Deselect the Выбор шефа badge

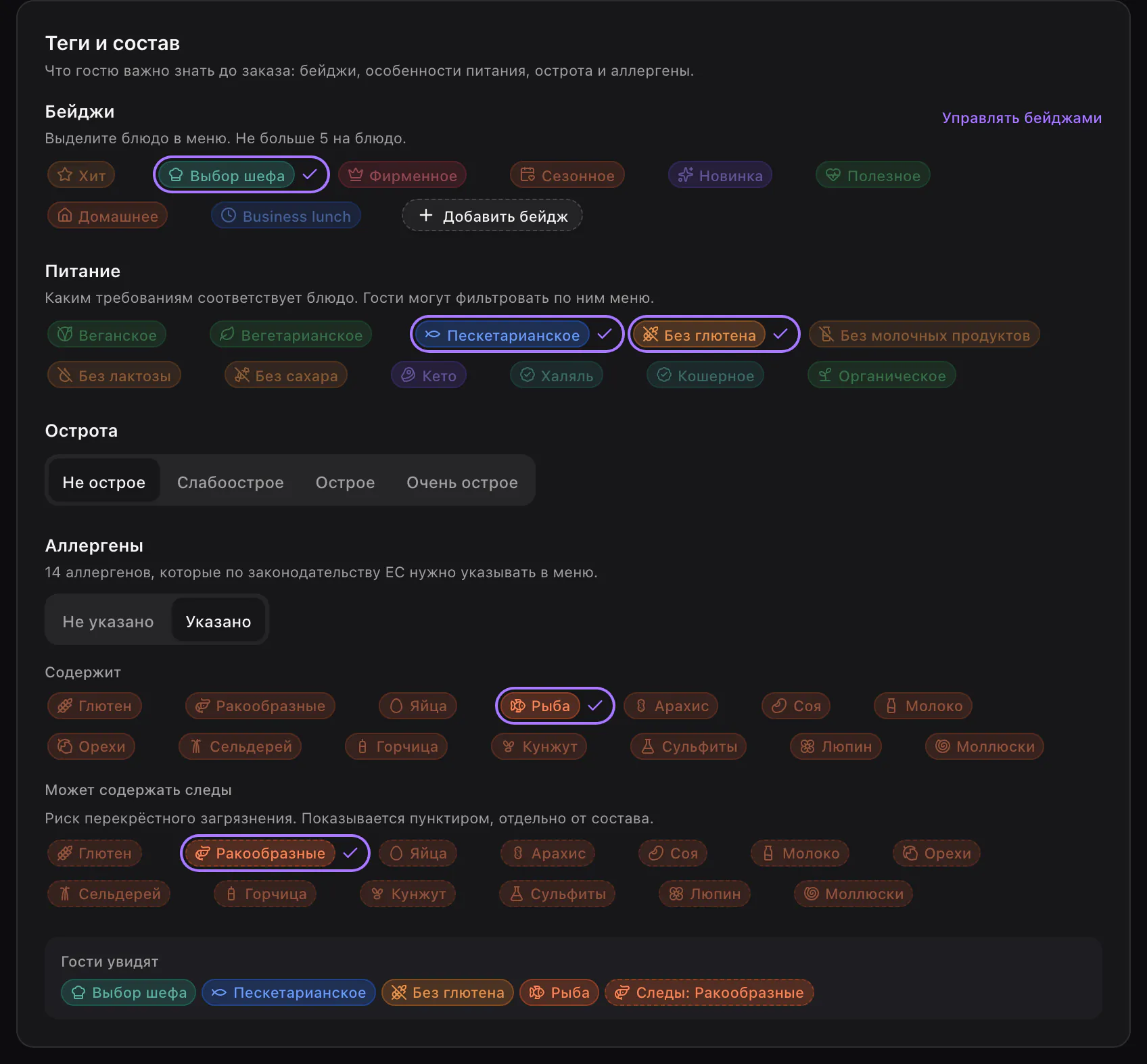[x=241, y=175]
